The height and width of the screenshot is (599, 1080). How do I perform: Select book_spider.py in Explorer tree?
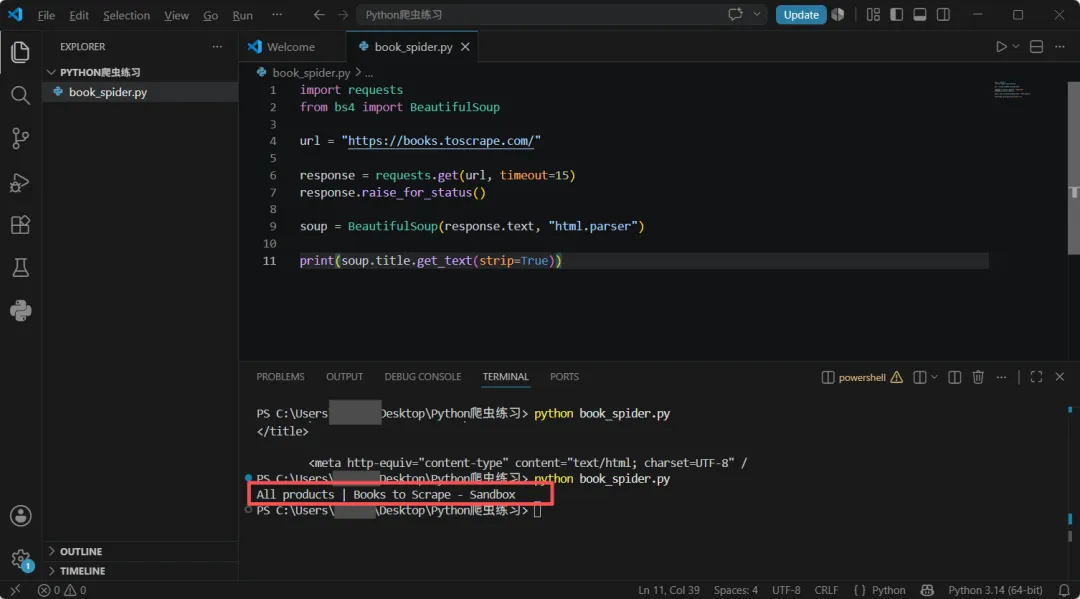pyautogui.click(x=141, y=92)
